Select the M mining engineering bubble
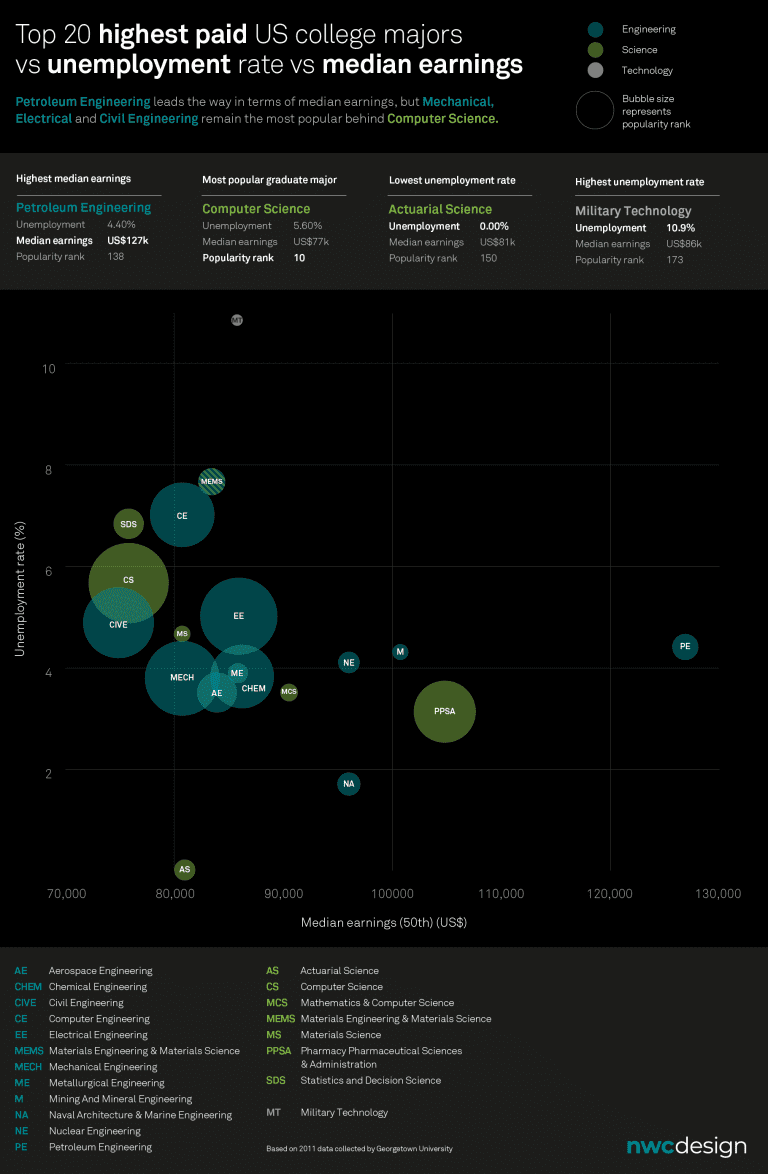 pyautogui.click(x=400, y=652)
